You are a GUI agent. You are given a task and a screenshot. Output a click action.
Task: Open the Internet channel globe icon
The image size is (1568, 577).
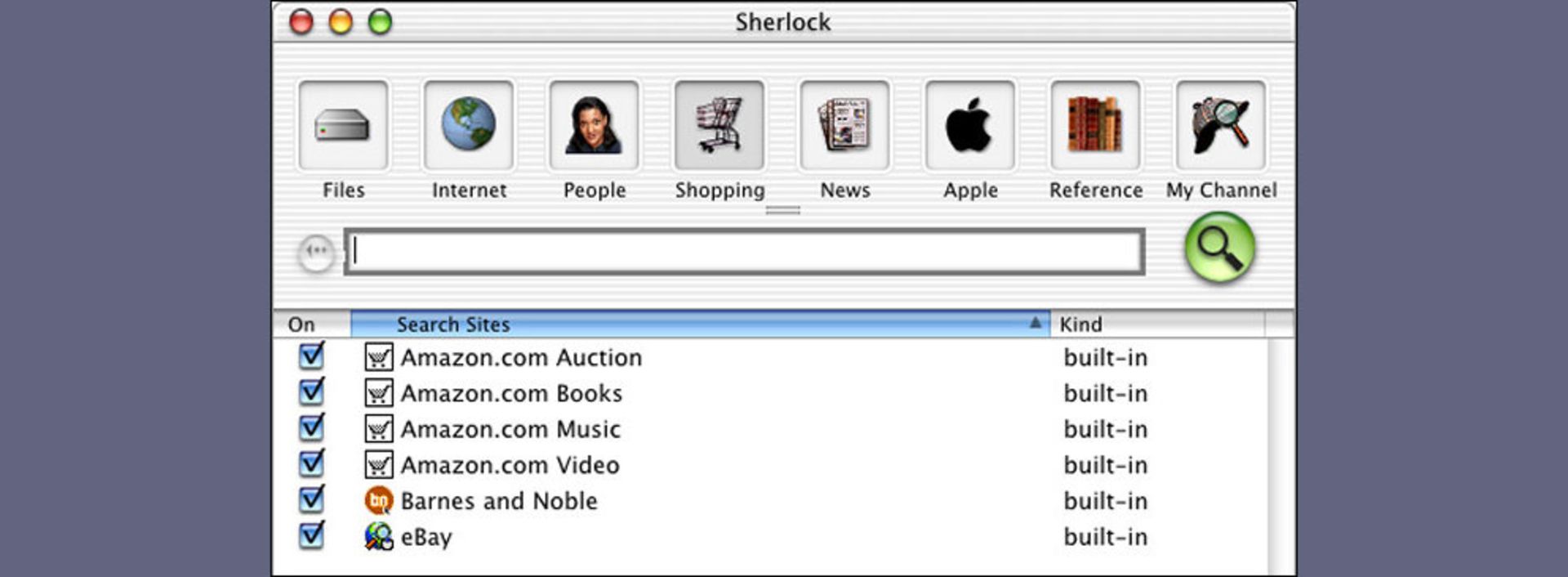(469, 126)
